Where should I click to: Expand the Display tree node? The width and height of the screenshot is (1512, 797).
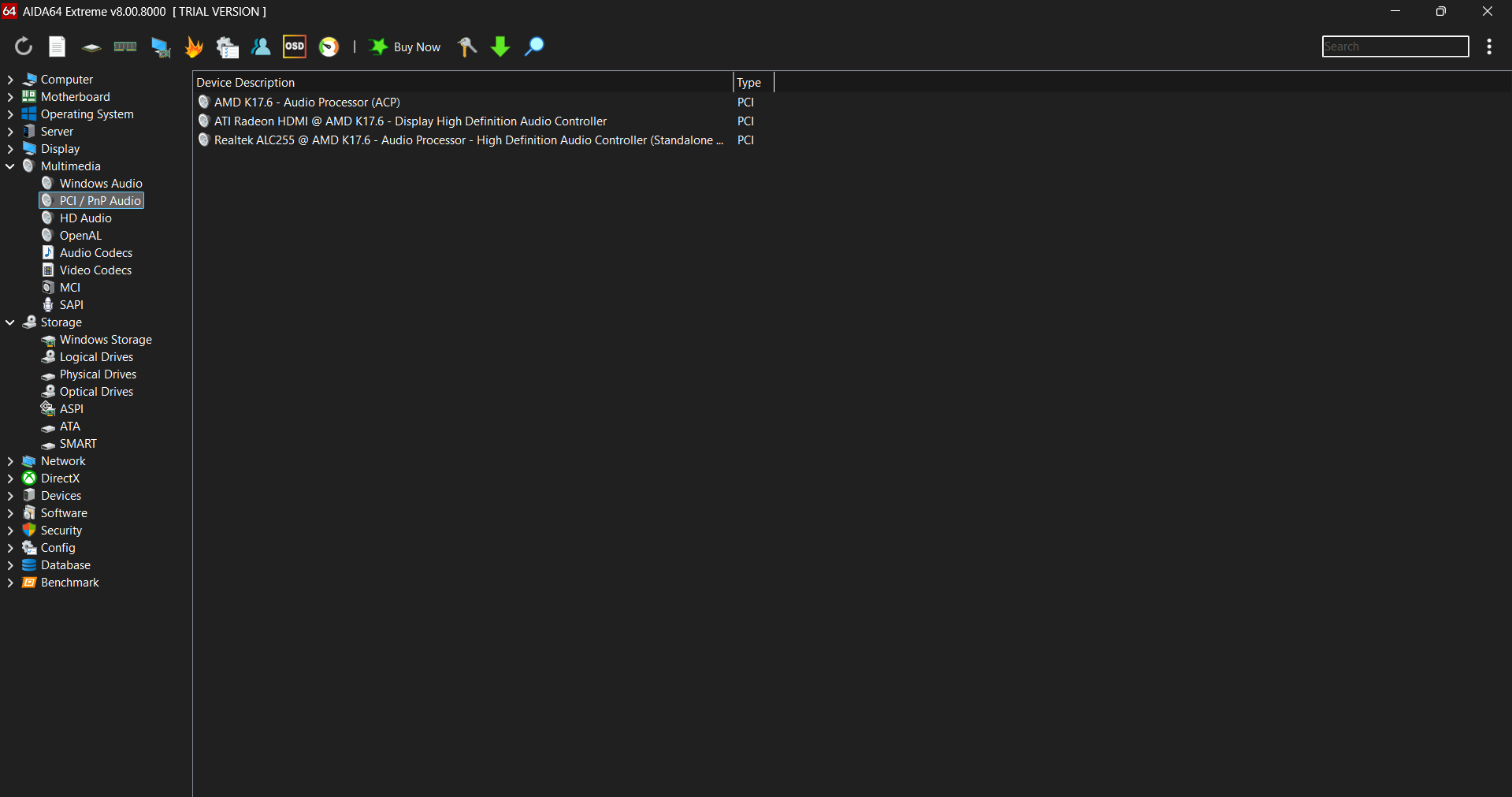click(x=10, y=149)
